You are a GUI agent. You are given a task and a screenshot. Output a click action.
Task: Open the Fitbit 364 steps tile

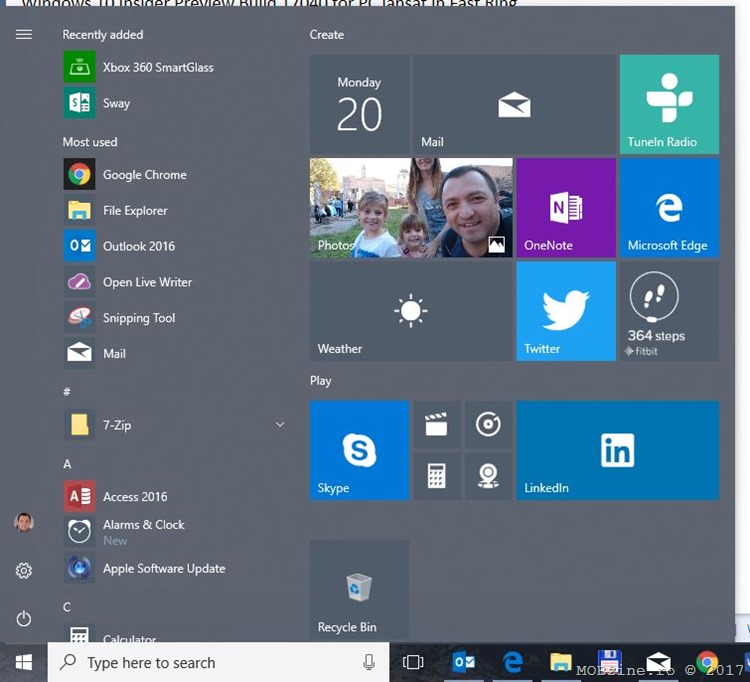pos(669,311)
